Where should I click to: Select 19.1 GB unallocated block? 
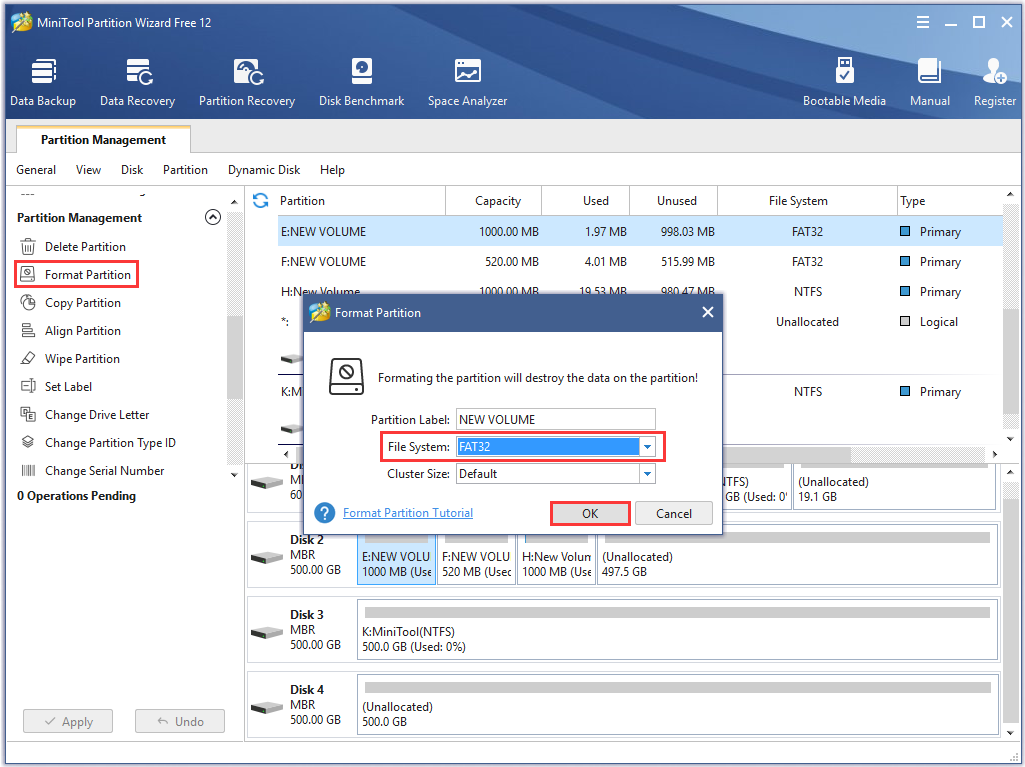[x=894, y=486]
